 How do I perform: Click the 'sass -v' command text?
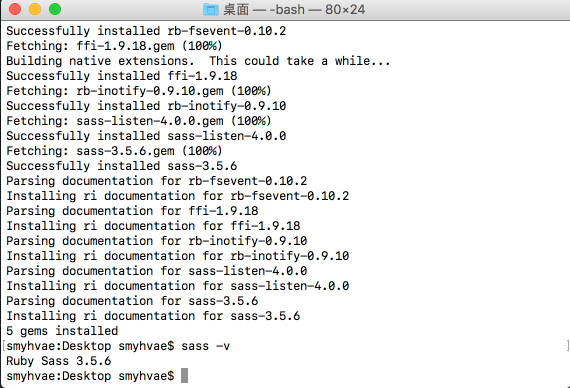pyautogui.click(x=205, y=346)
